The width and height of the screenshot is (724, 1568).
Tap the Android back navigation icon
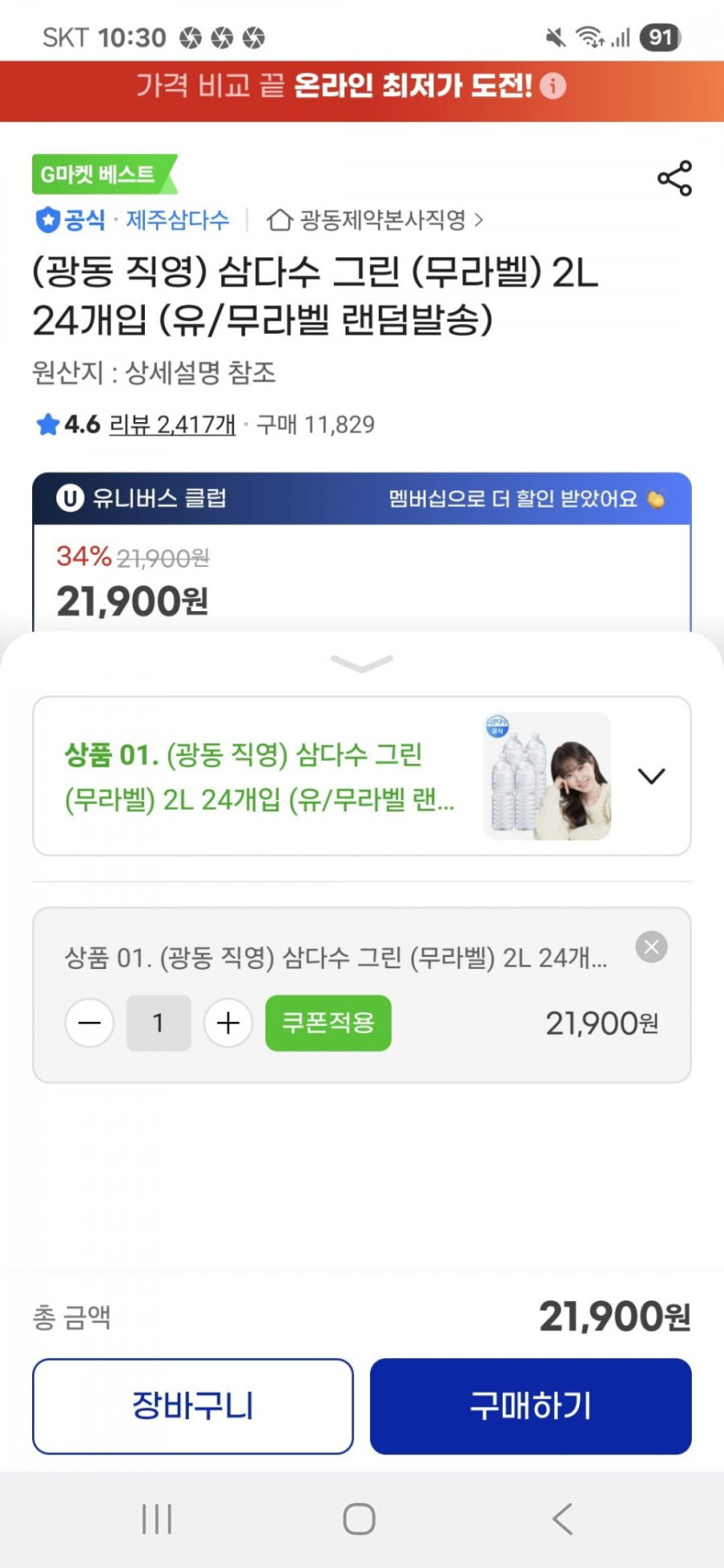click(563, 1519)
